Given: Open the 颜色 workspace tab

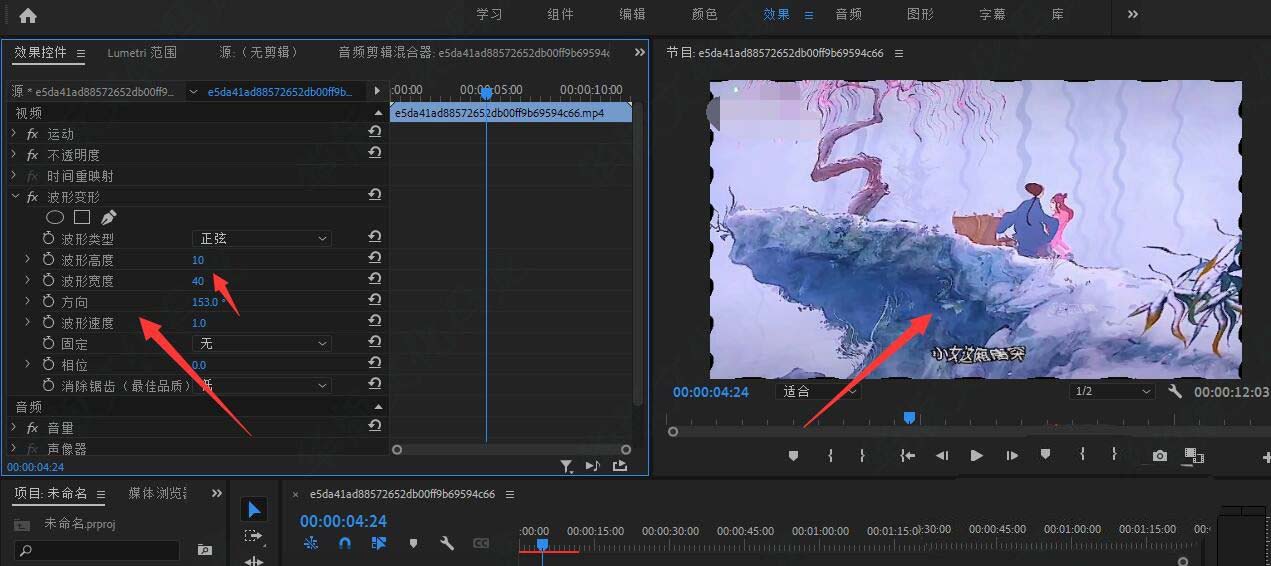Looking at the screenshot, I should click(704, 14).
